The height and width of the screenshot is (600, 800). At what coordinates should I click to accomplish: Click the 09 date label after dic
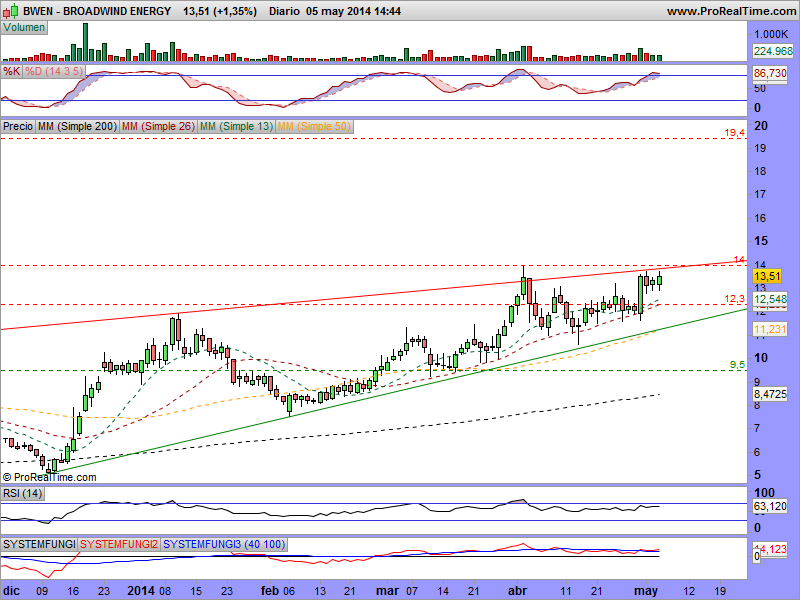coord(42,591)
